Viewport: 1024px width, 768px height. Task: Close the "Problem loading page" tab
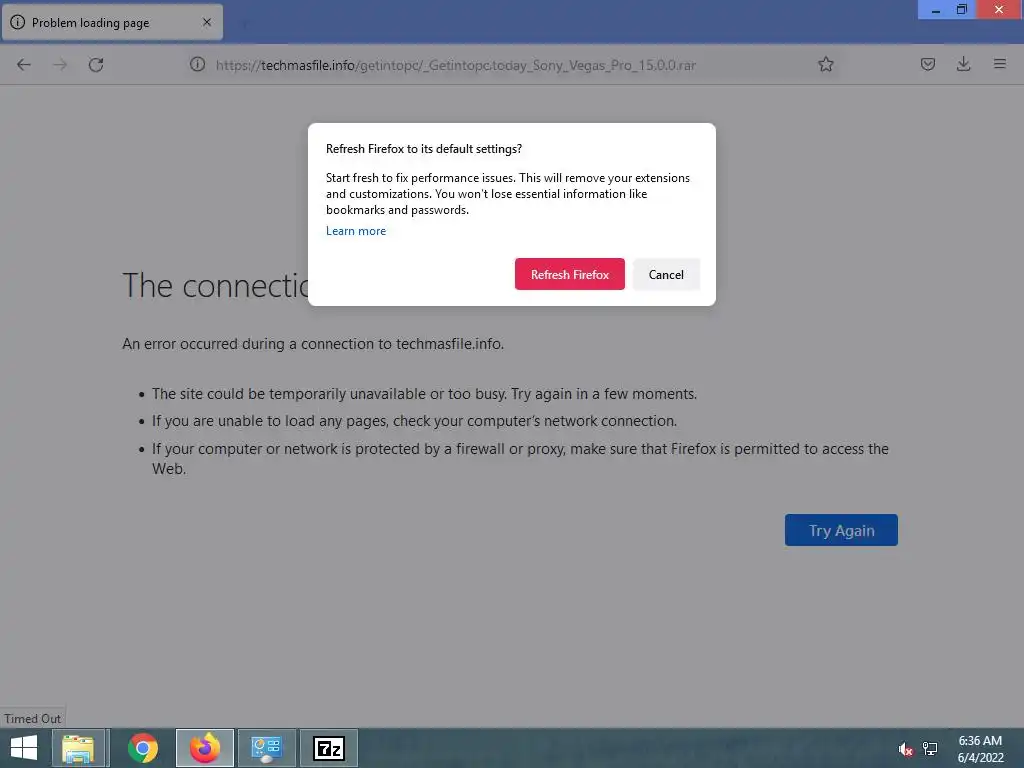click(207, 22)
